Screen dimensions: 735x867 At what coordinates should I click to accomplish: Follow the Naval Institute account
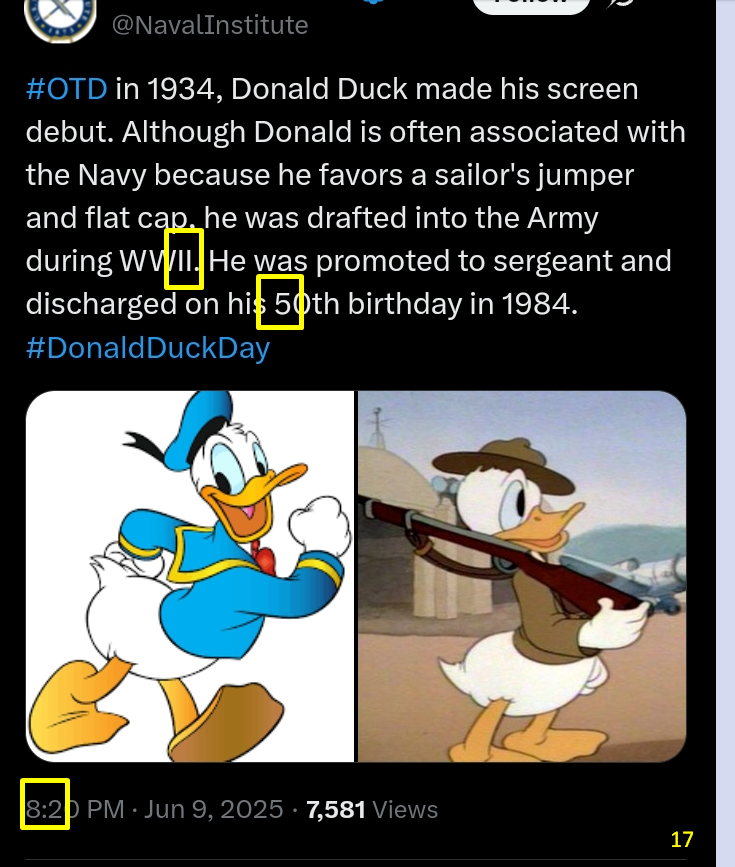531,6
